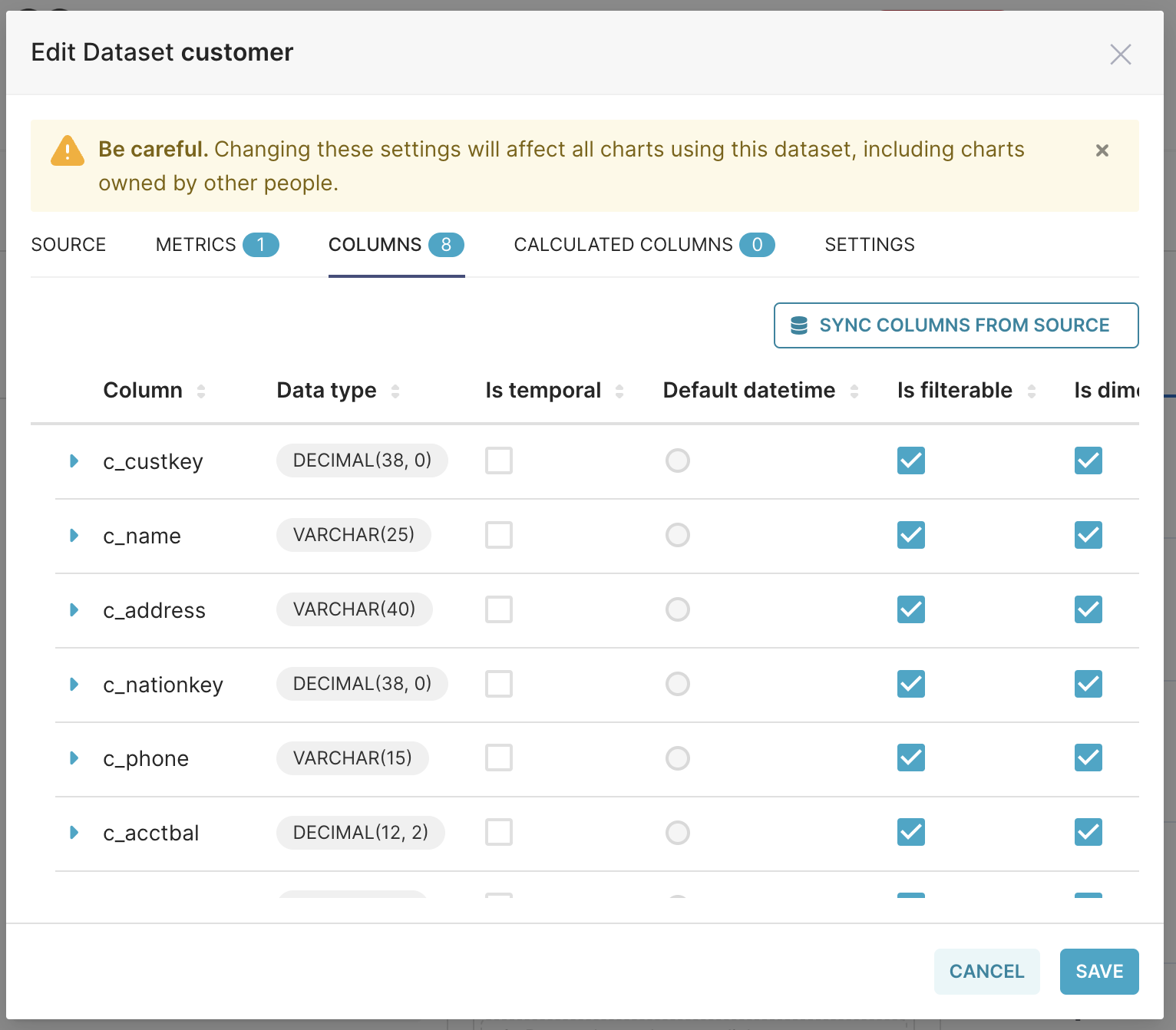Sort the Is filterable column with its sort icon
The width and height of the screenshot is (1176, 1030).
[x=1032, y=390]
